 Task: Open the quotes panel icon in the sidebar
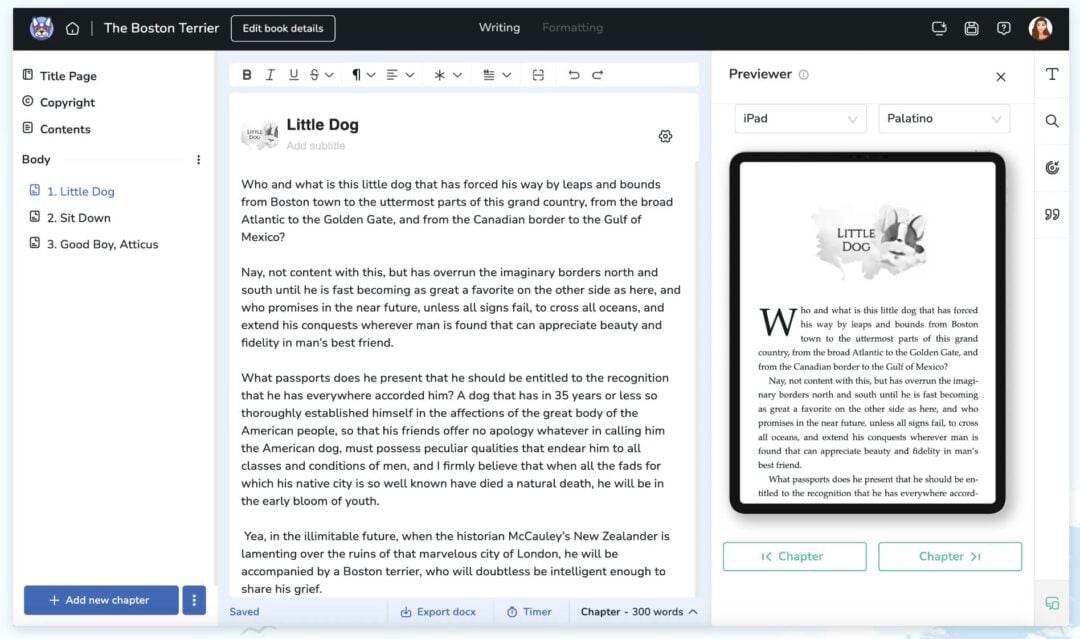click(x=1052, y=213)
